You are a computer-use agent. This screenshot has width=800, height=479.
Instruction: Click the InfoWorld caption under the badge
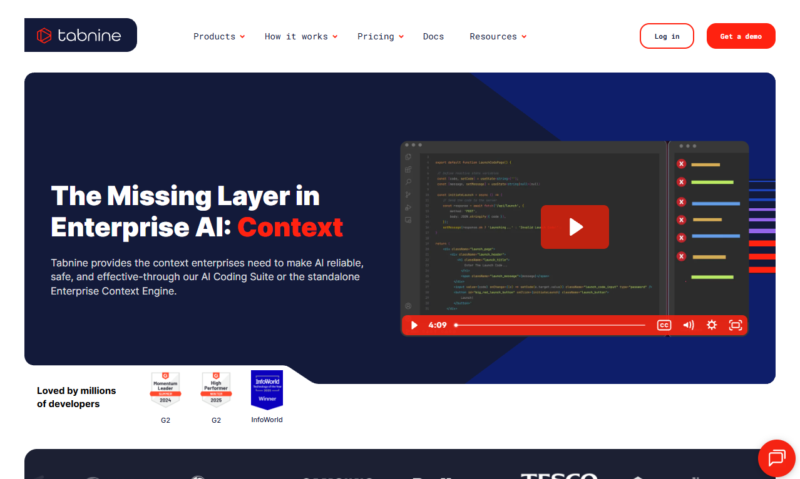pyautogui.click(x=267, y=420)
